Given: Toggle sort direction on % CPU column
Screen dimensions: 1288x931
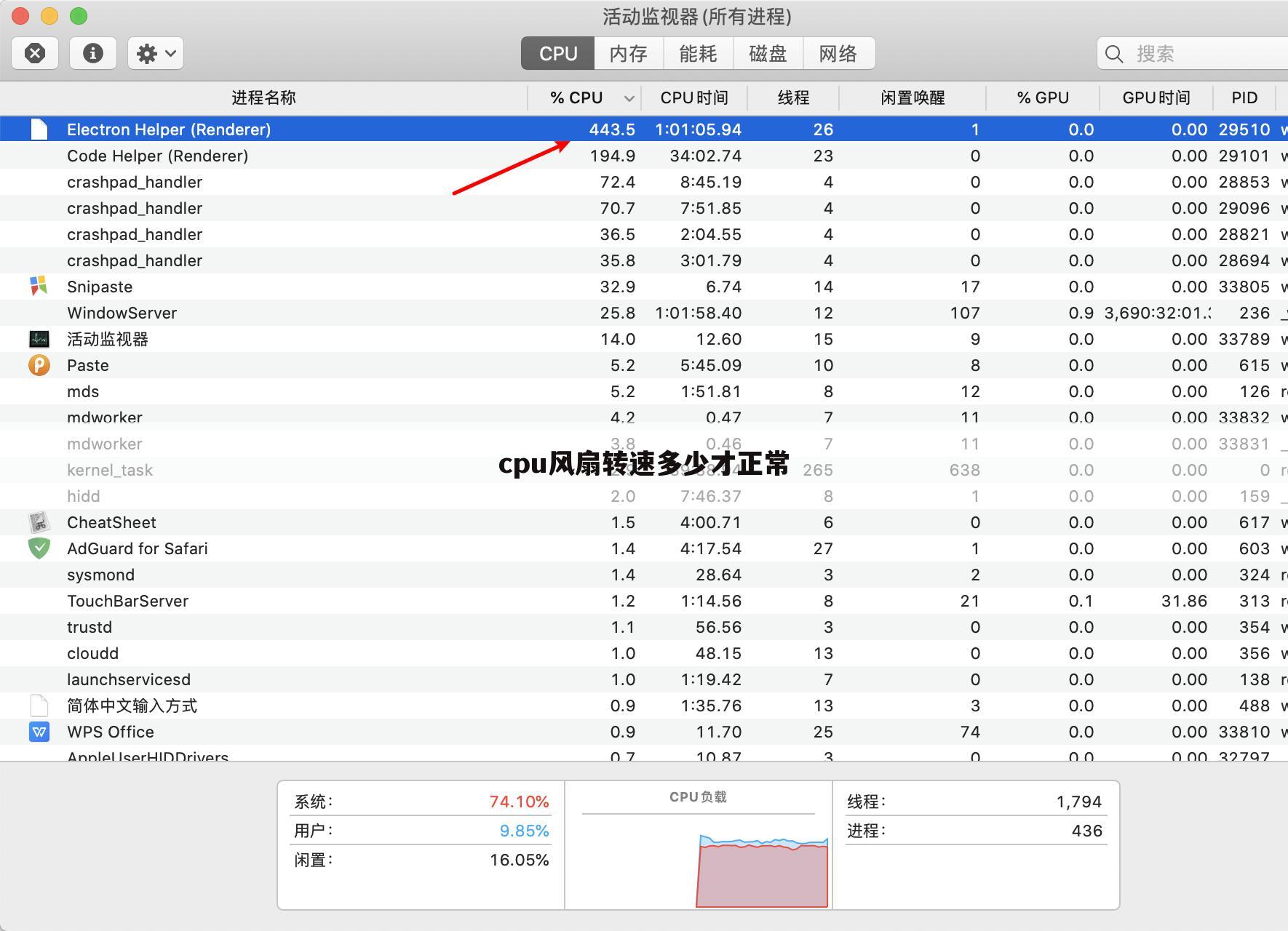Looking at the screenshot, I should [577, 97].
